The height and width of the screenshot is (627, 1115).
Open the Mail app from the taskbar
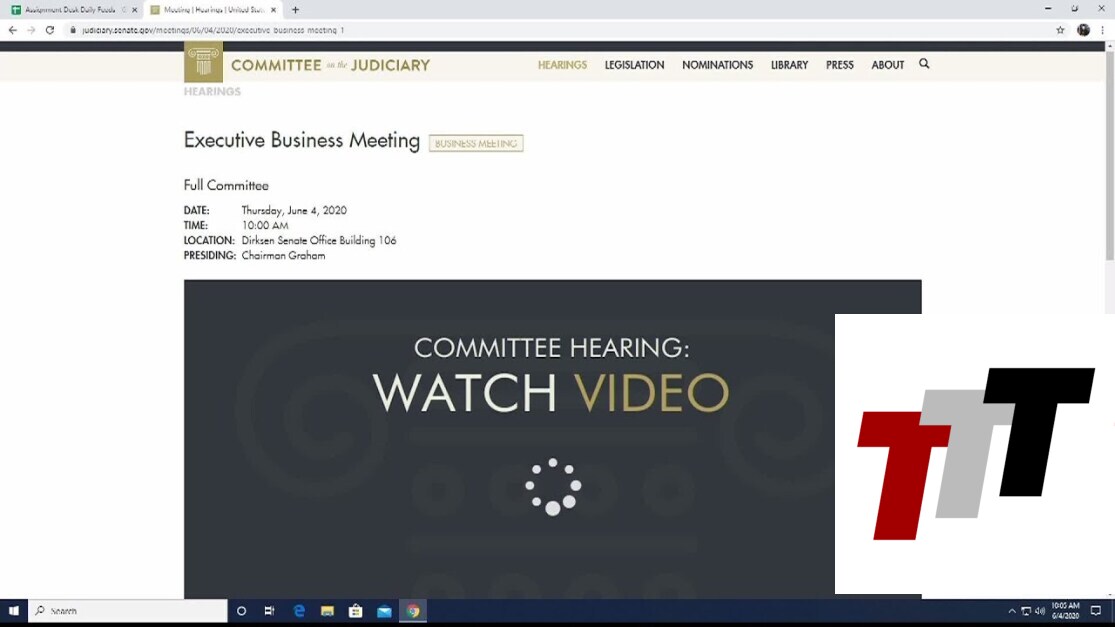coord(384,611)
